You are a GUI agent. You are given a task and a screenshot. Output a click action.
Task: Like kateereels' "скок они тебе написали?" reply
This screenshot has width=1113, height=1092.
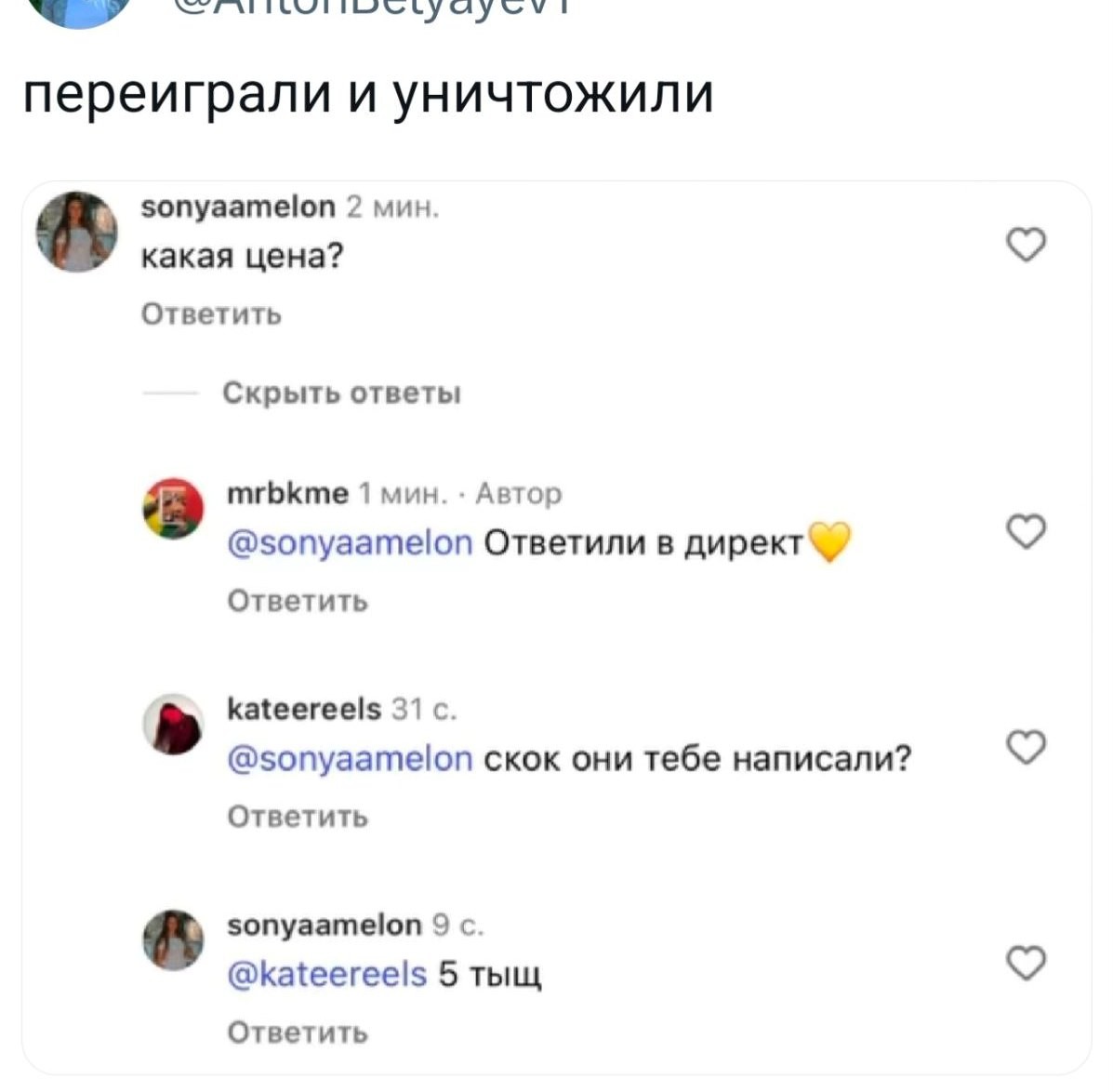1027,747
